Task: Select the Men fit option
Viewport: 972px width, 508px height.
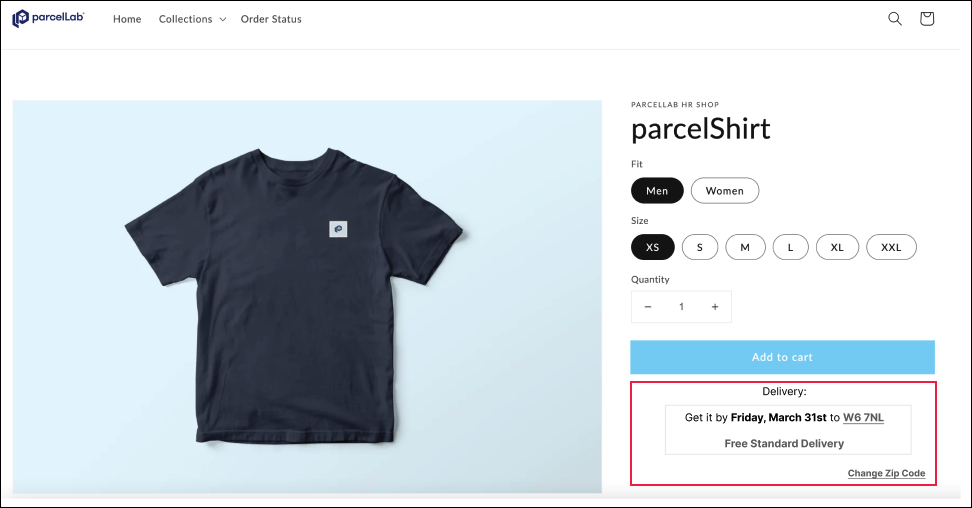Action: [x=657, y=190]
